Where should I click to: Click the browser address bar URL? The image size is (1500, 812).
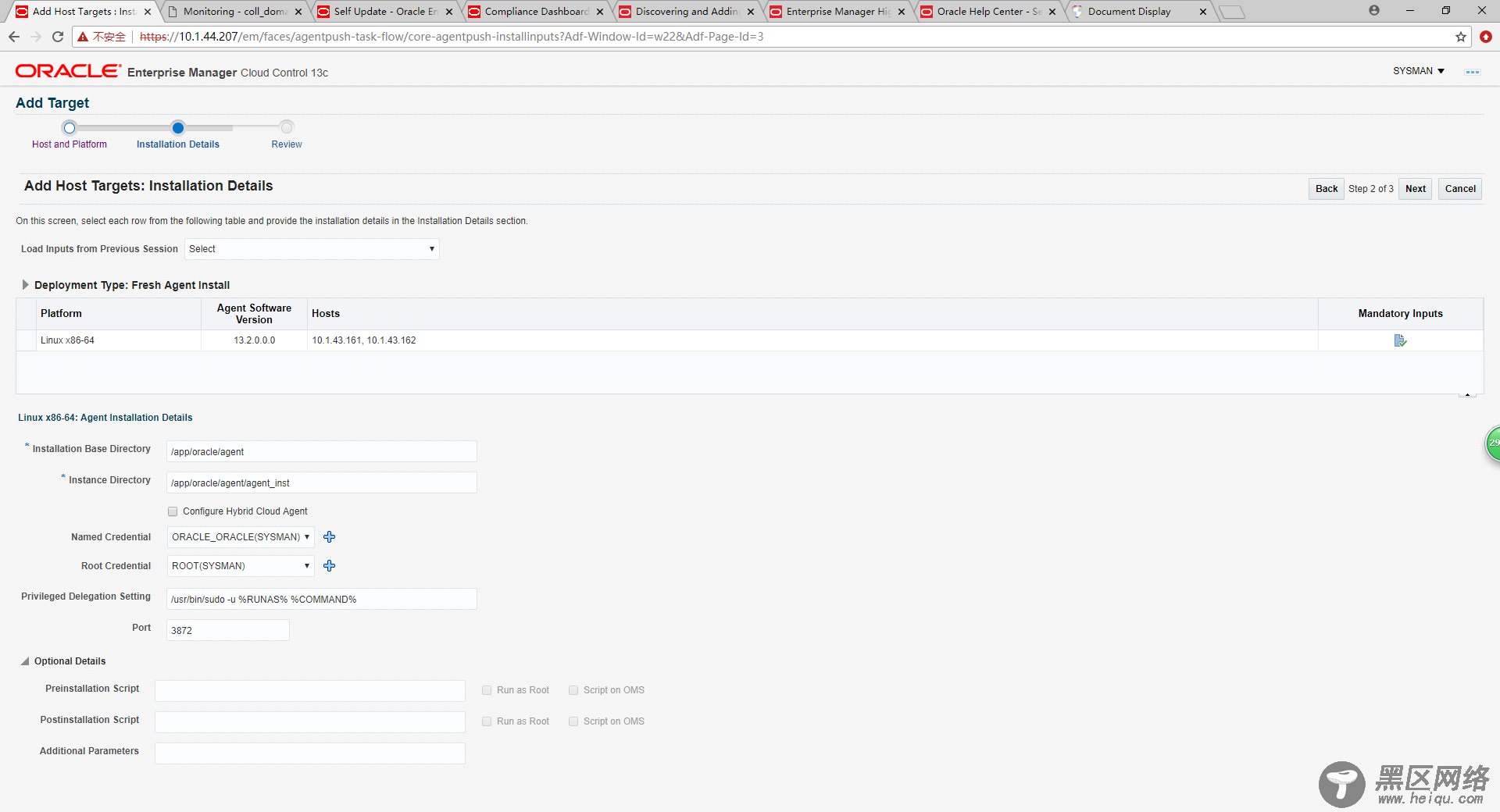[x=452, y=37]
